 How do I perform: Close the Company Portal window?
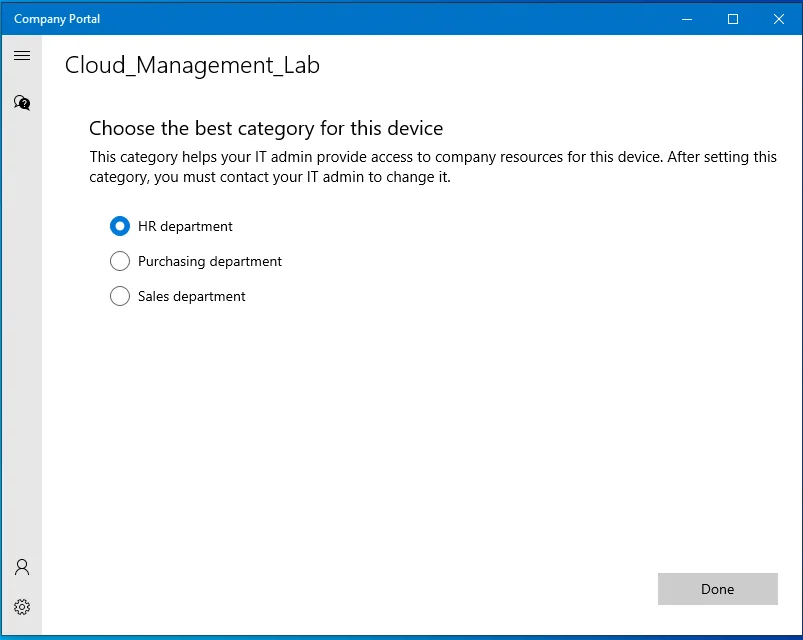pos(779,19)
